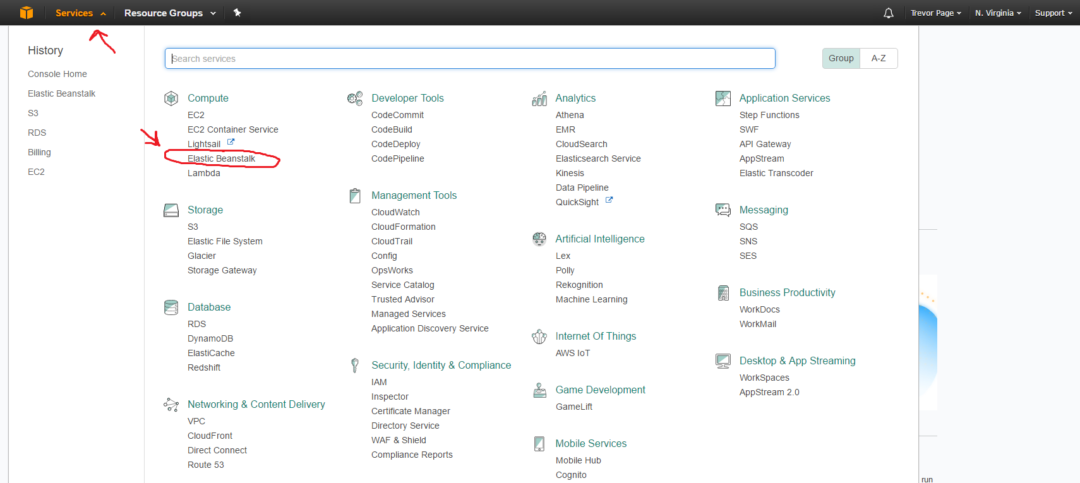
Task: Open the notifications bell icon
Action: [889, 13]
